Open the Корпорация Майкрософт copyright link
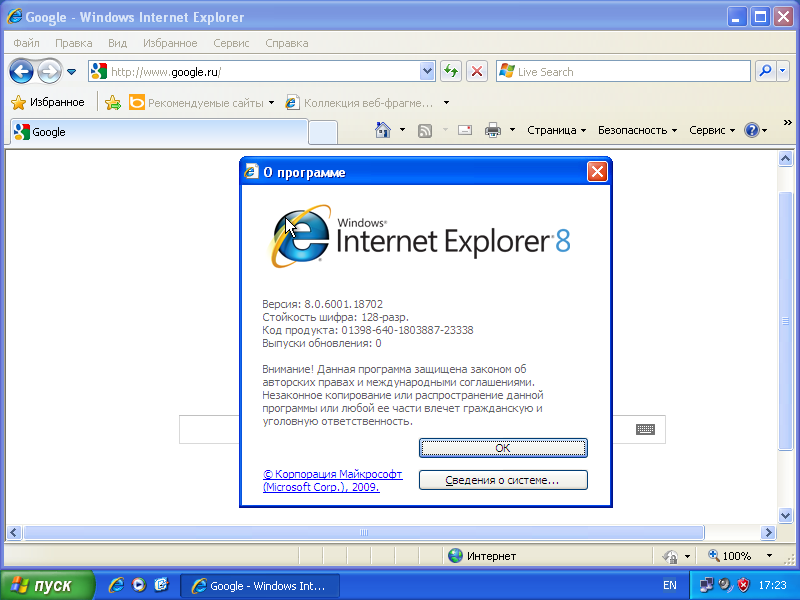This screenshot has width=800, height=600. pos(333,481)
